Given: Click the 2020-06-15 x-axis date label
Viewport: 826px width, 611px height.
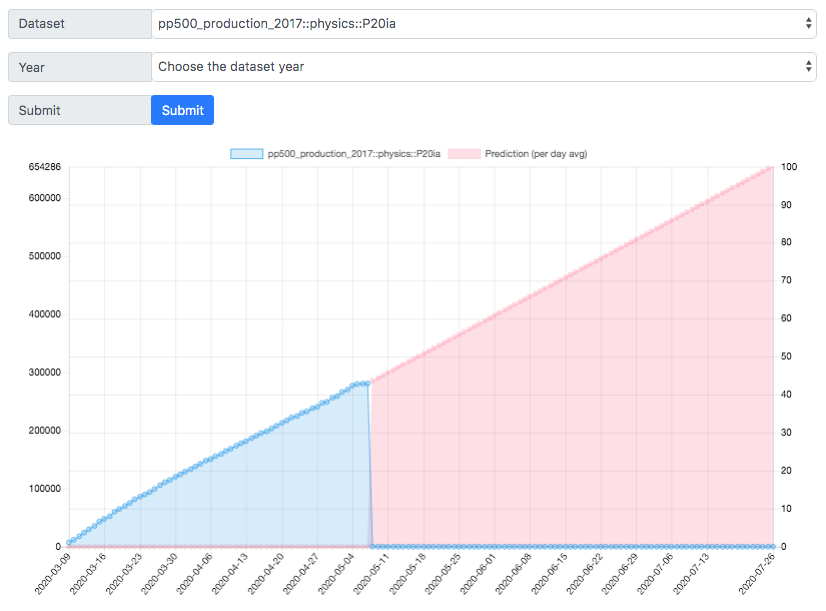Looking at the screenshot, I should [x=550, y=573].
